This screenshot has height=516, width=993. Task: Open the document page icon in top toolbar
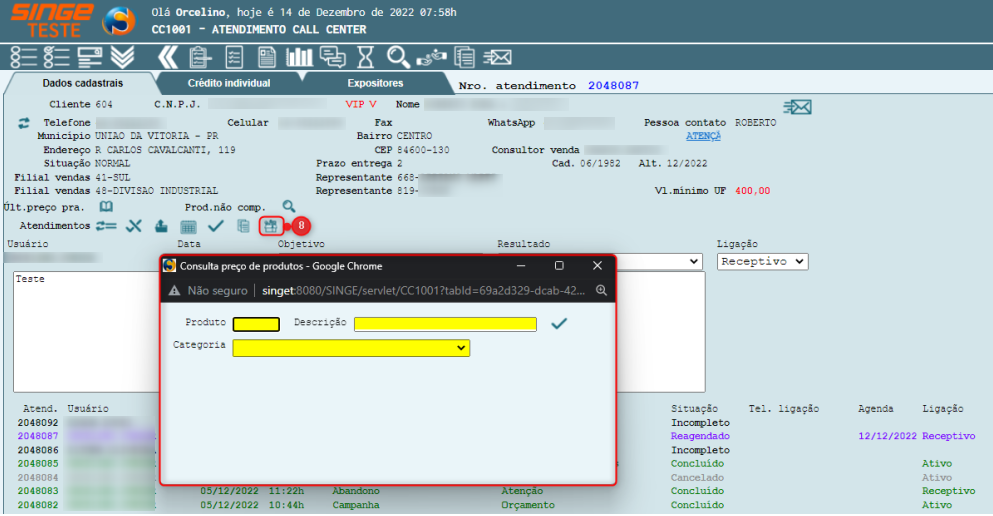pyautogui.click(x=267, y=58)
